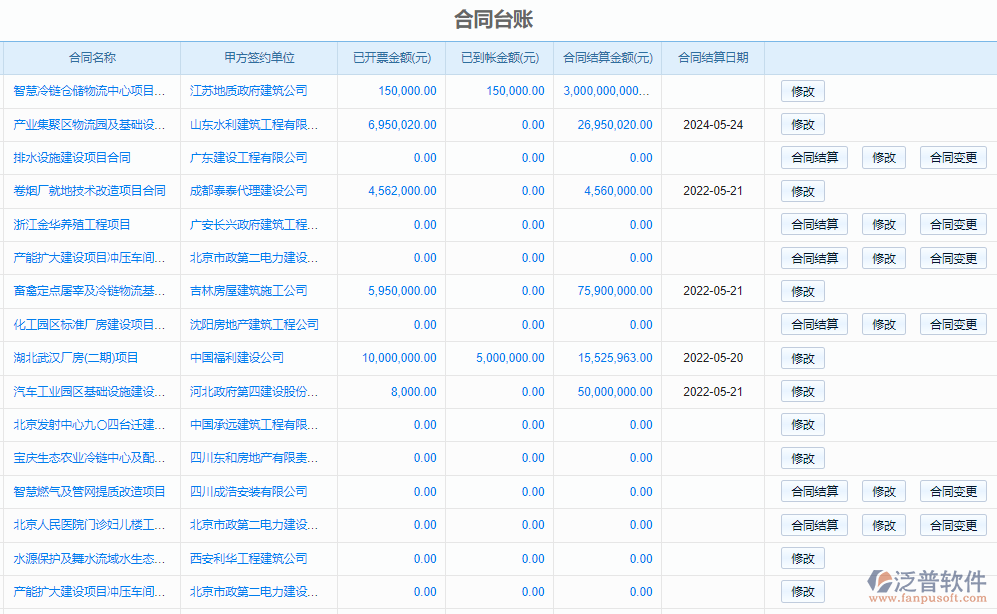The image size is (997, 614).
Task: Click 合同结算 for 化工园区标准厂房建设项目 row
Action: (x=814, y=325)
